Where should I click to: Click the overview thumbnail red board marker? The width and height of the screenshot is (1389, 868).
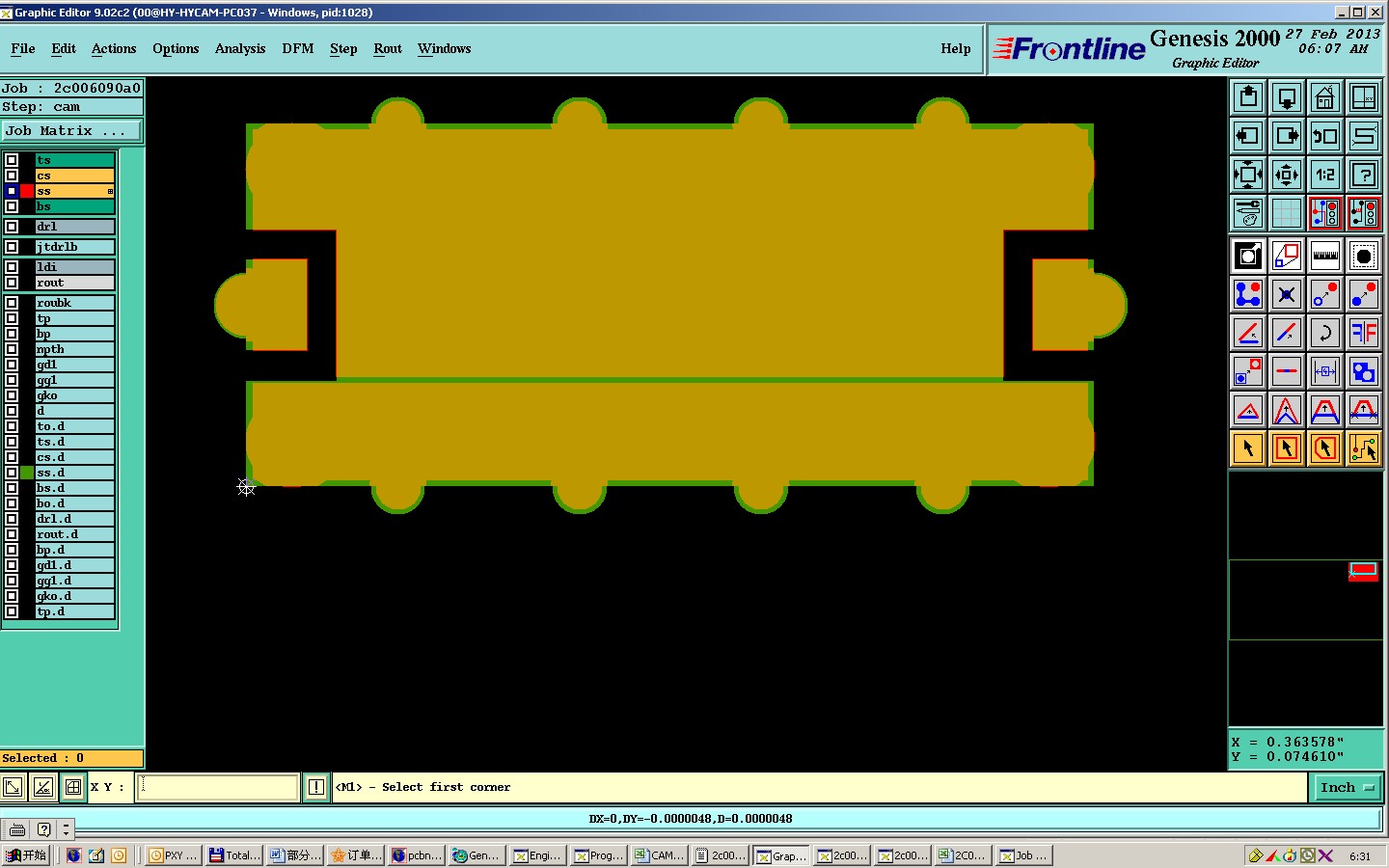[x=1363, y=572]
